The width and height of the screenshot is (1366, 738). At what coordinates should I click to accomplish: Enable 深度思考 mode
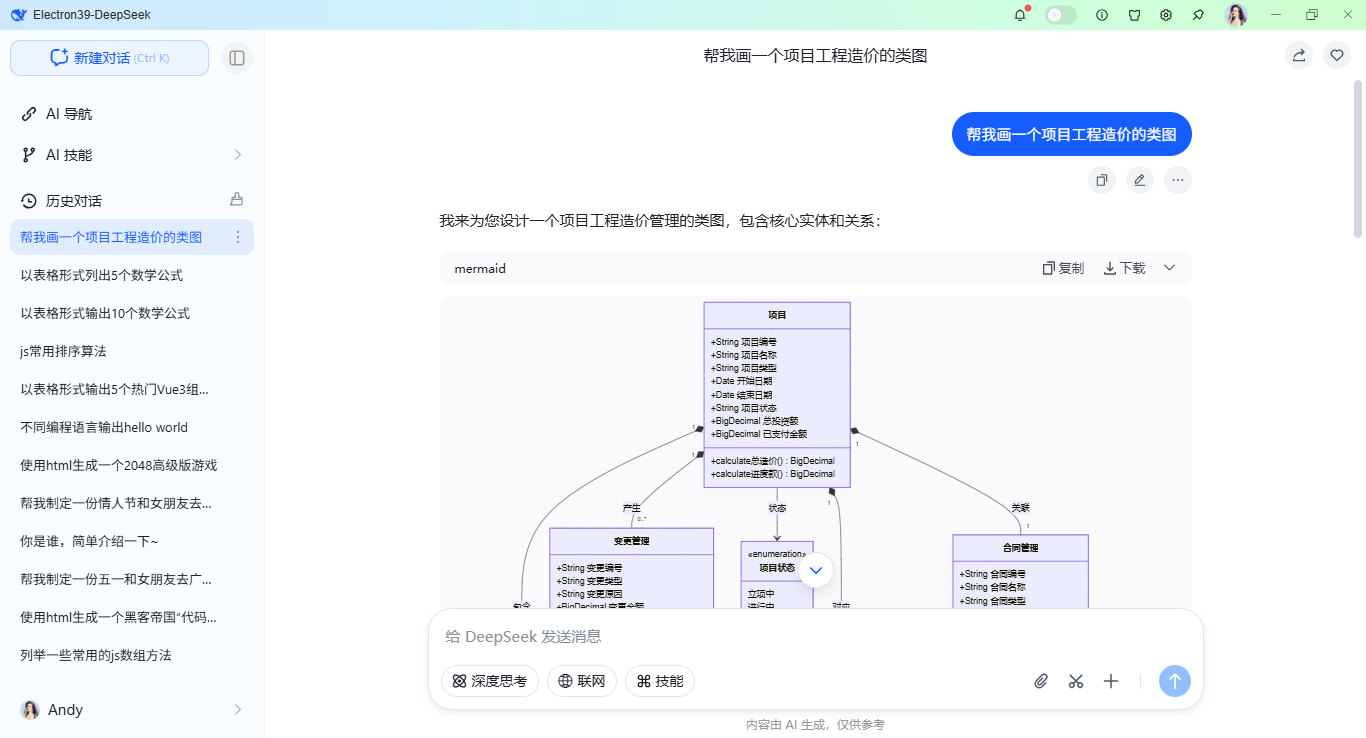490,681
